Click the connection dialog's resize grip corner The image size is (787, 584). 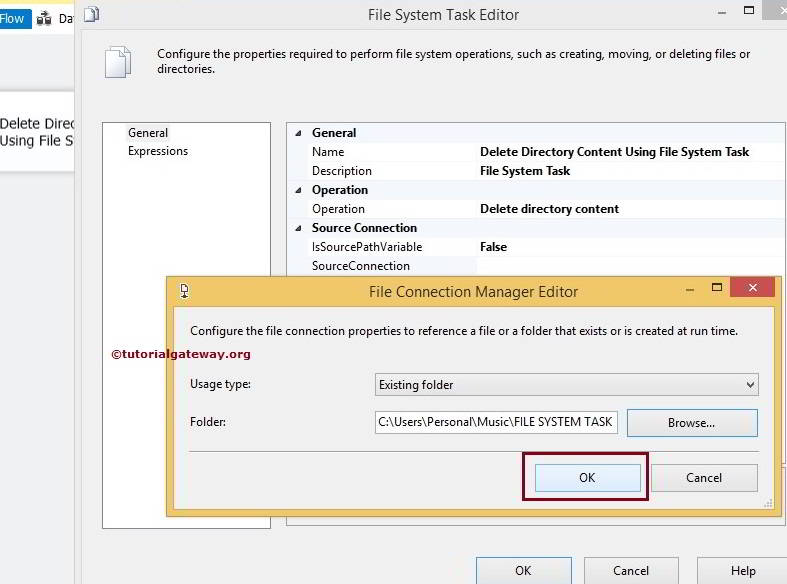click(x=767, y=503)
